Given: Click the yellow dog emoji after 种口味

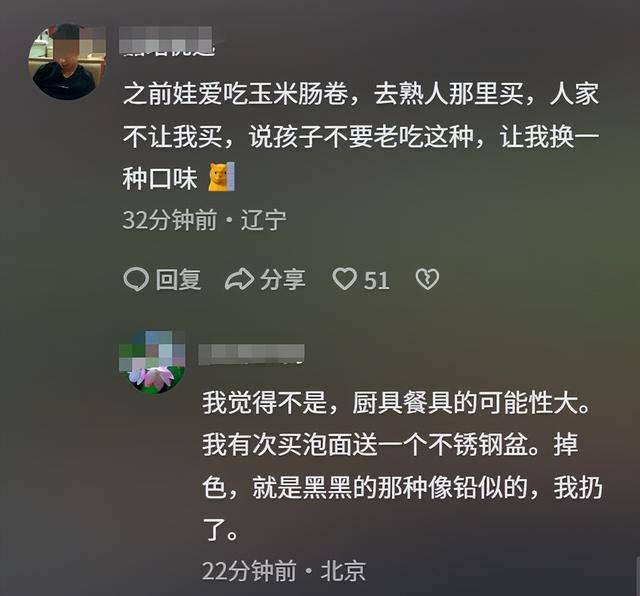Looking at the screenshot, I should pos(222,177).
